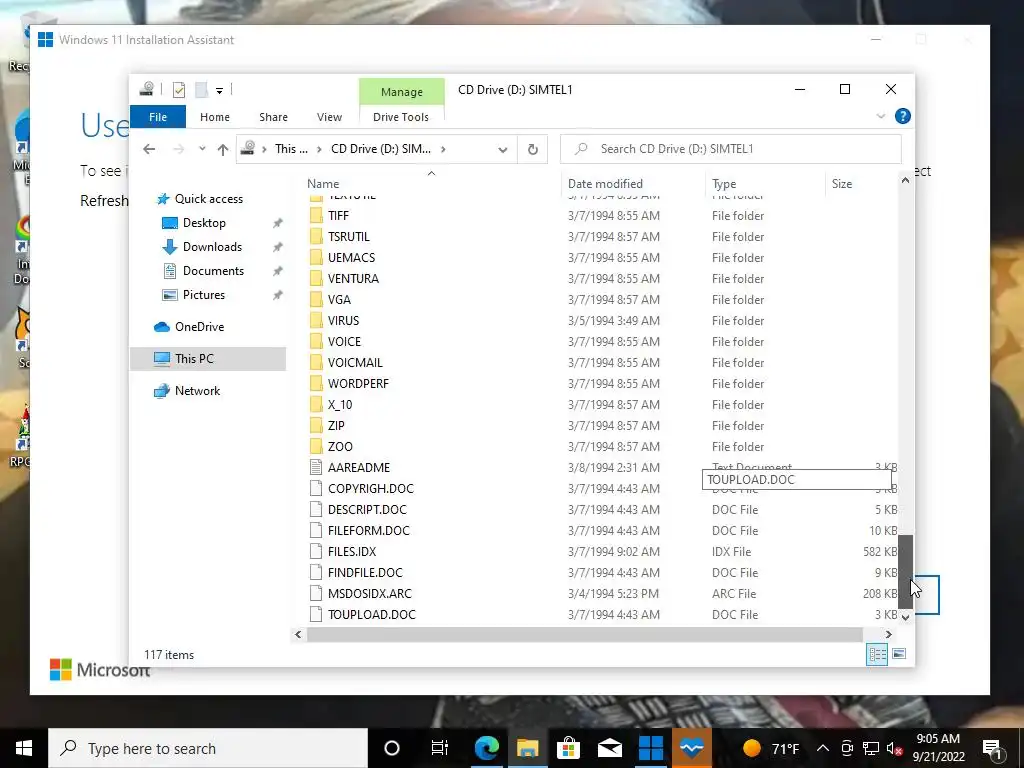Select the X_10 folder
This screenshot has width=1024, height=768.
[340, 404]
